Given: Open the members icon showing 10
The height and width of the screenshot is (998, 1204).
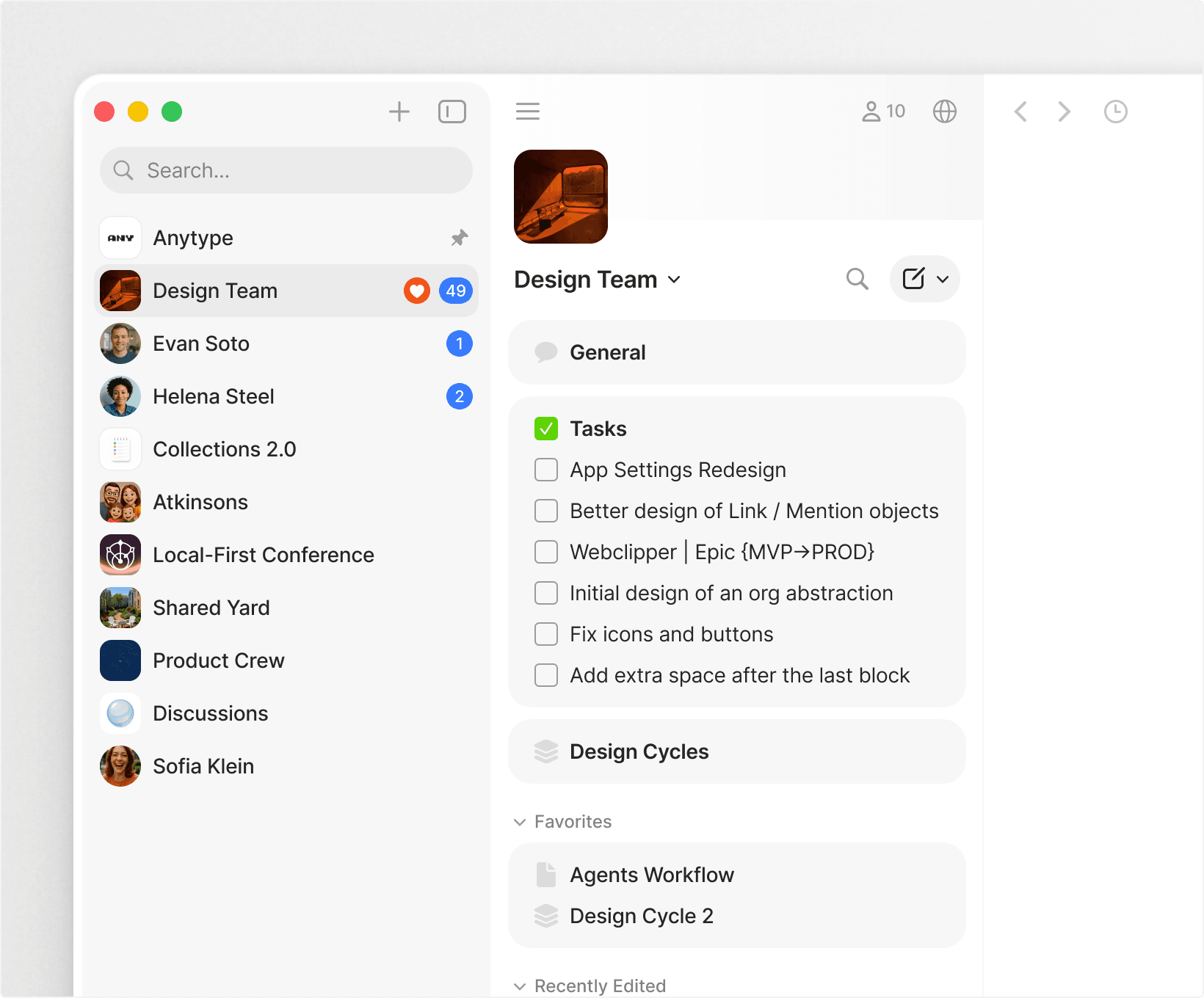Looking at the screenshot, I should pyautogui.click(x=883, y=112).
